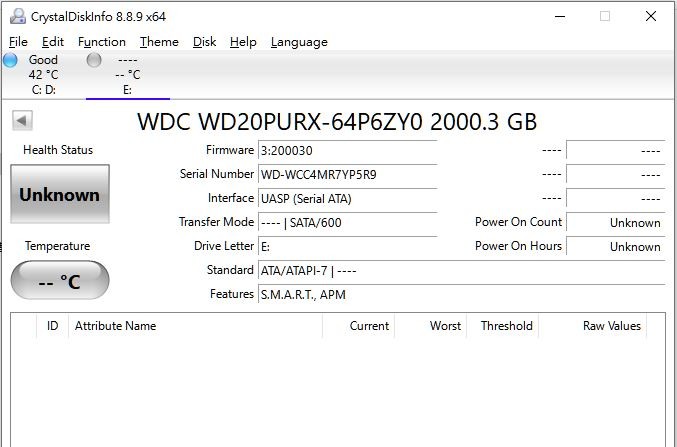This screenshot has height=447, width=677.
Task: Maximize the CrystalDiskInfo window
Action: [x=605, y=16]
